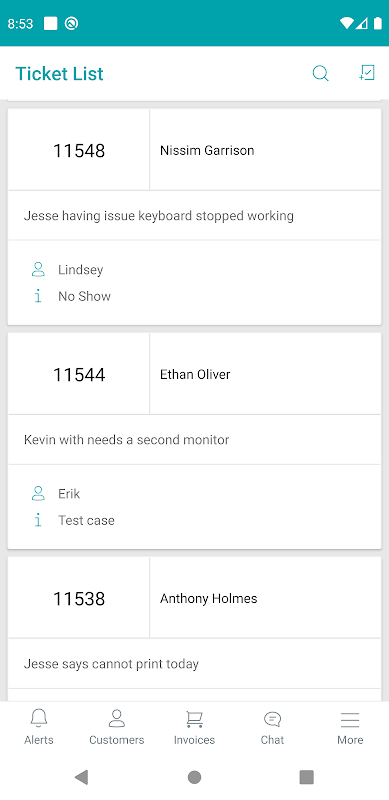Select customer Ethan Oliver
389x800 pixels.
[195, 374]
